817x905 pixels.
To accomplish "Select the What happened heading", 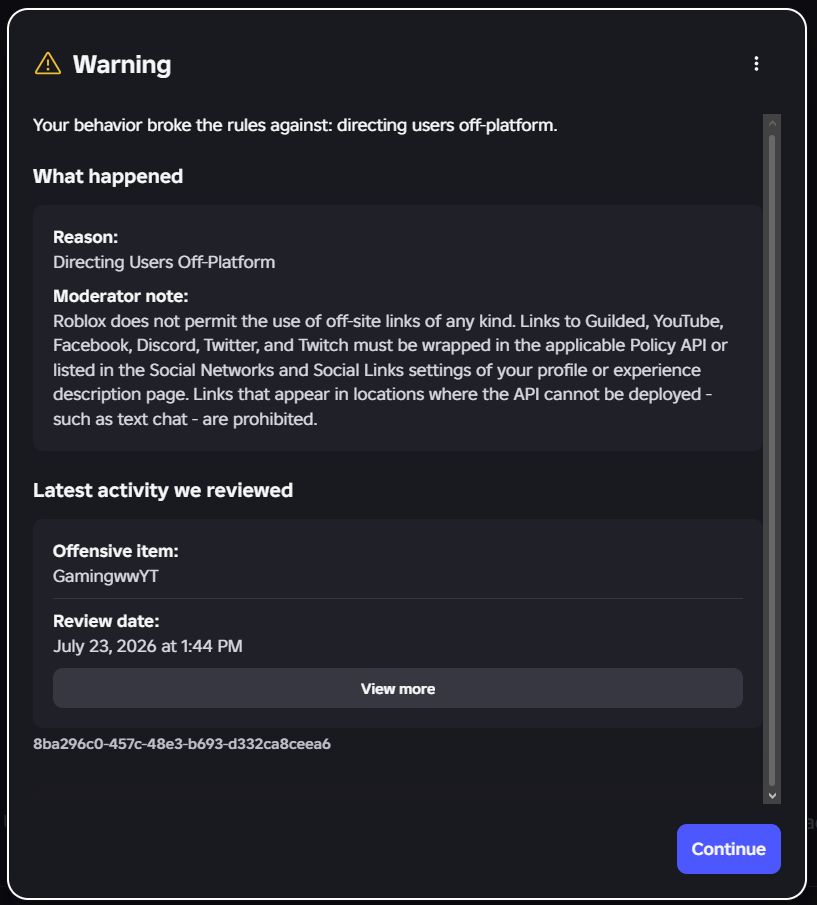I will (x=108, y=176).
